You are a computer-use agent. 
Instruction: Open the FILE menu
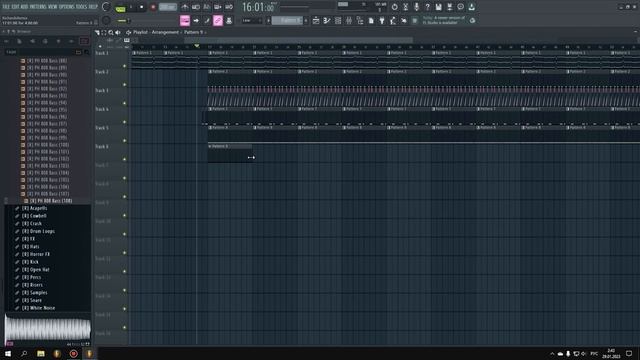pos(6,7)
